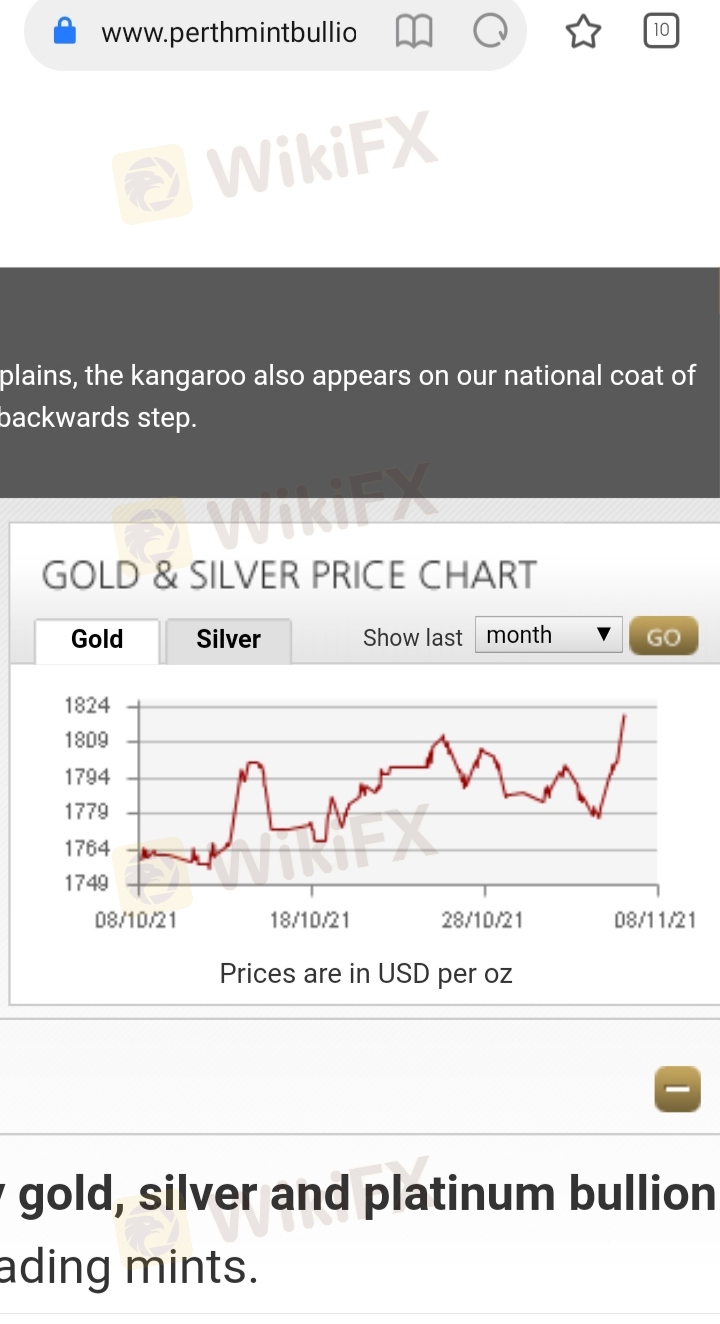Switch to the Gold price tab

97,640
